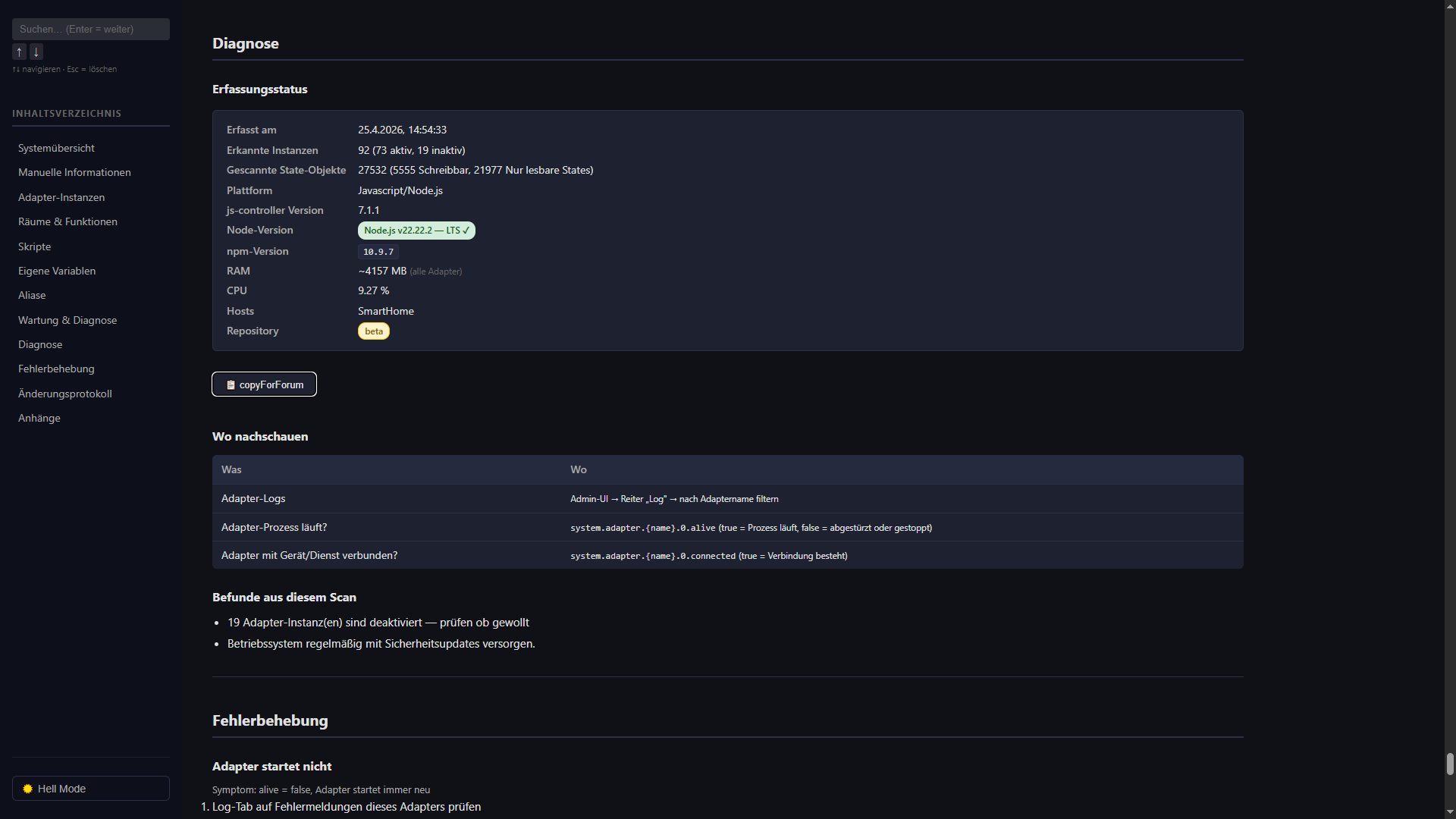
Task: Click the 'Wo' table column header
Action: pos(579,469)
